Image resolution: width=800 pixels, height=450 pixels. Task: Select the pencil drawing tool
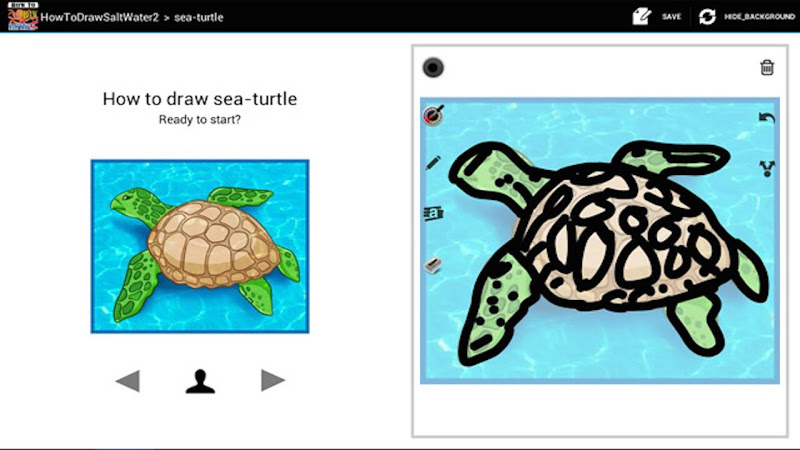(x=433, y=163)
